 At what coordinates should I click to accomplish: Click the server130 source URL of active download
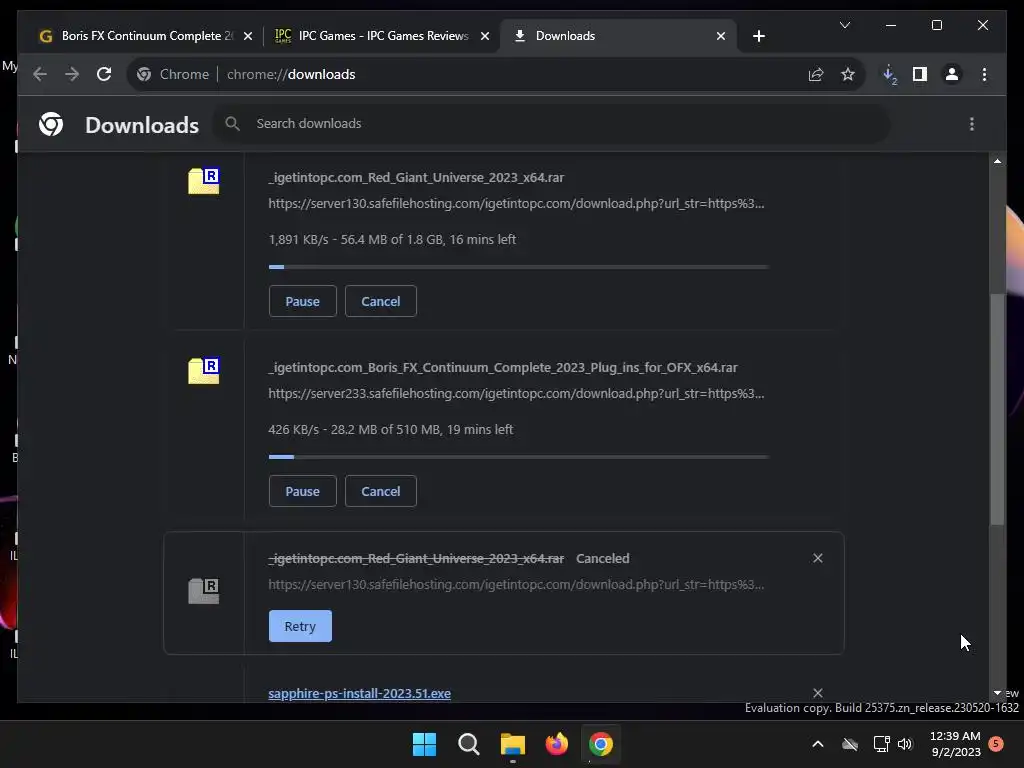(x=516, y=204)
